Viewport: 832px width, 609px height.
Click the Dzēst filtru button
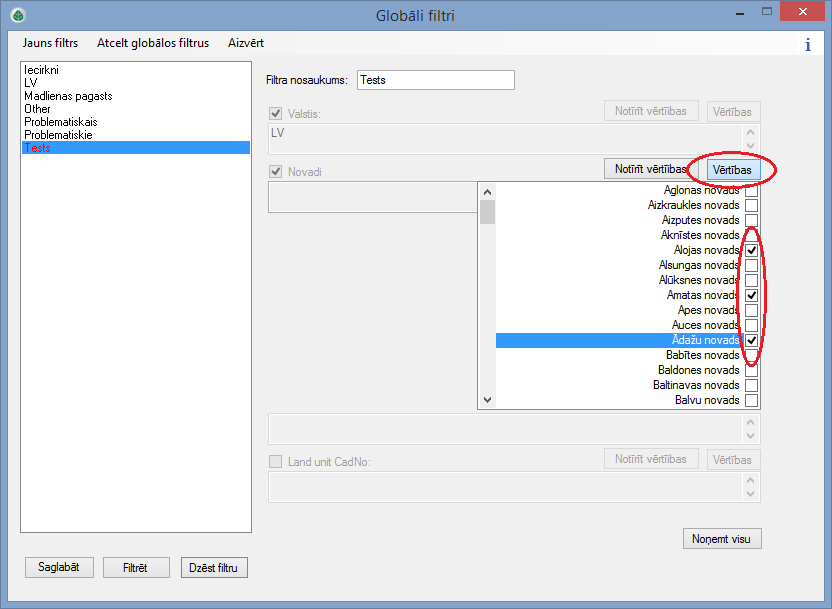pyautogui.click(x=214, y=567)
